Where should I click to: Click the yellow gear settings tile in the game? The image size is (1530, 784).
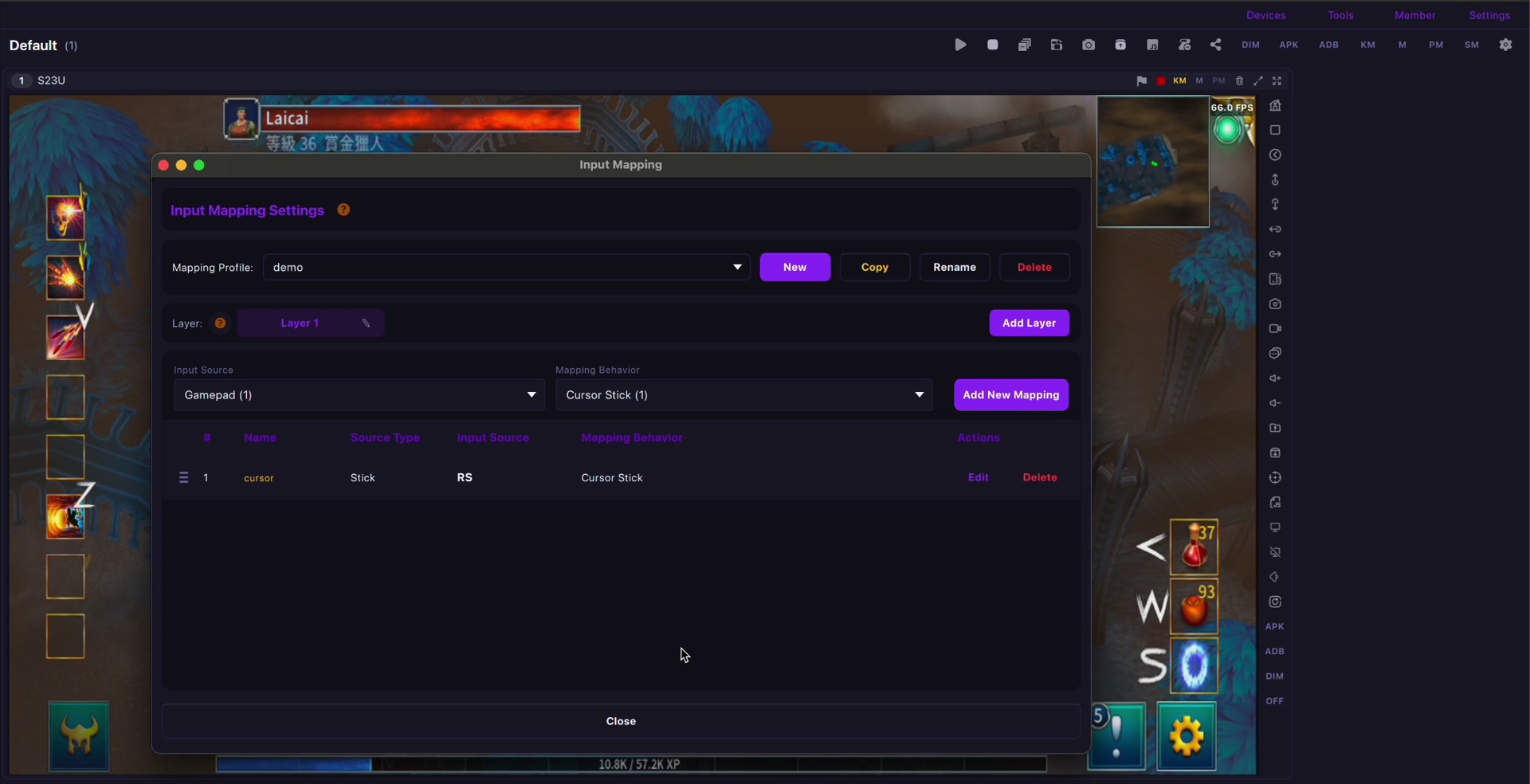pos(1187,736)
